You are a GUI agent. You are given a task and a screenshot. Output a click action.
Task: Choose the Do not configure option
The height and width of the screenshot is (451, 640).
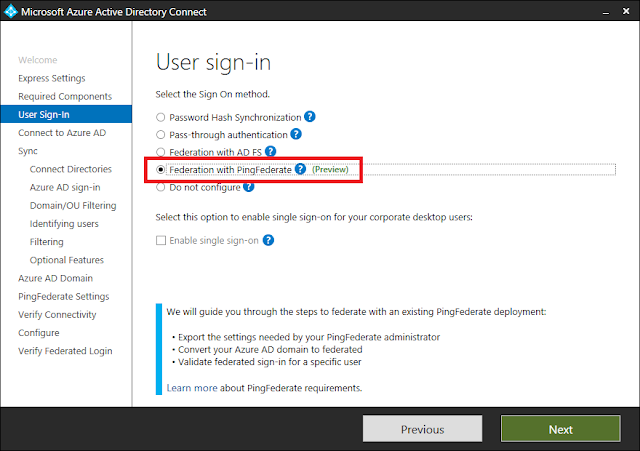161,187
